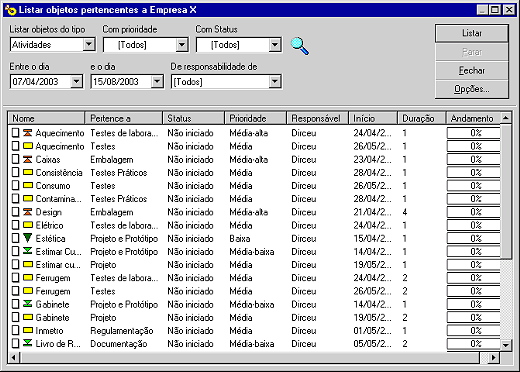Click the Listar button
The width and height of the screenshot is (520, 372).
(x=472, y=33)
